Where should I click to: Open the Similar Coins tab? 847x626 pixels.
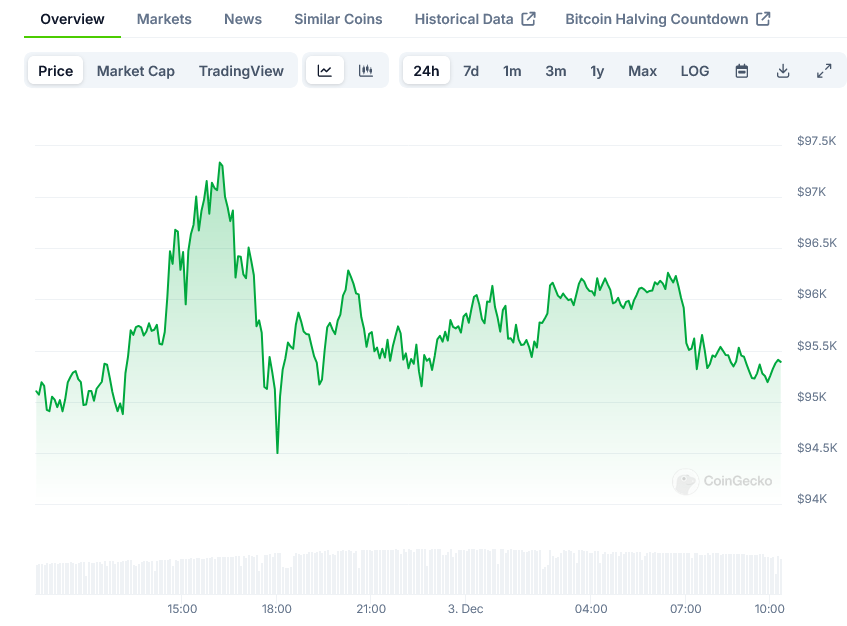[338, 19]
